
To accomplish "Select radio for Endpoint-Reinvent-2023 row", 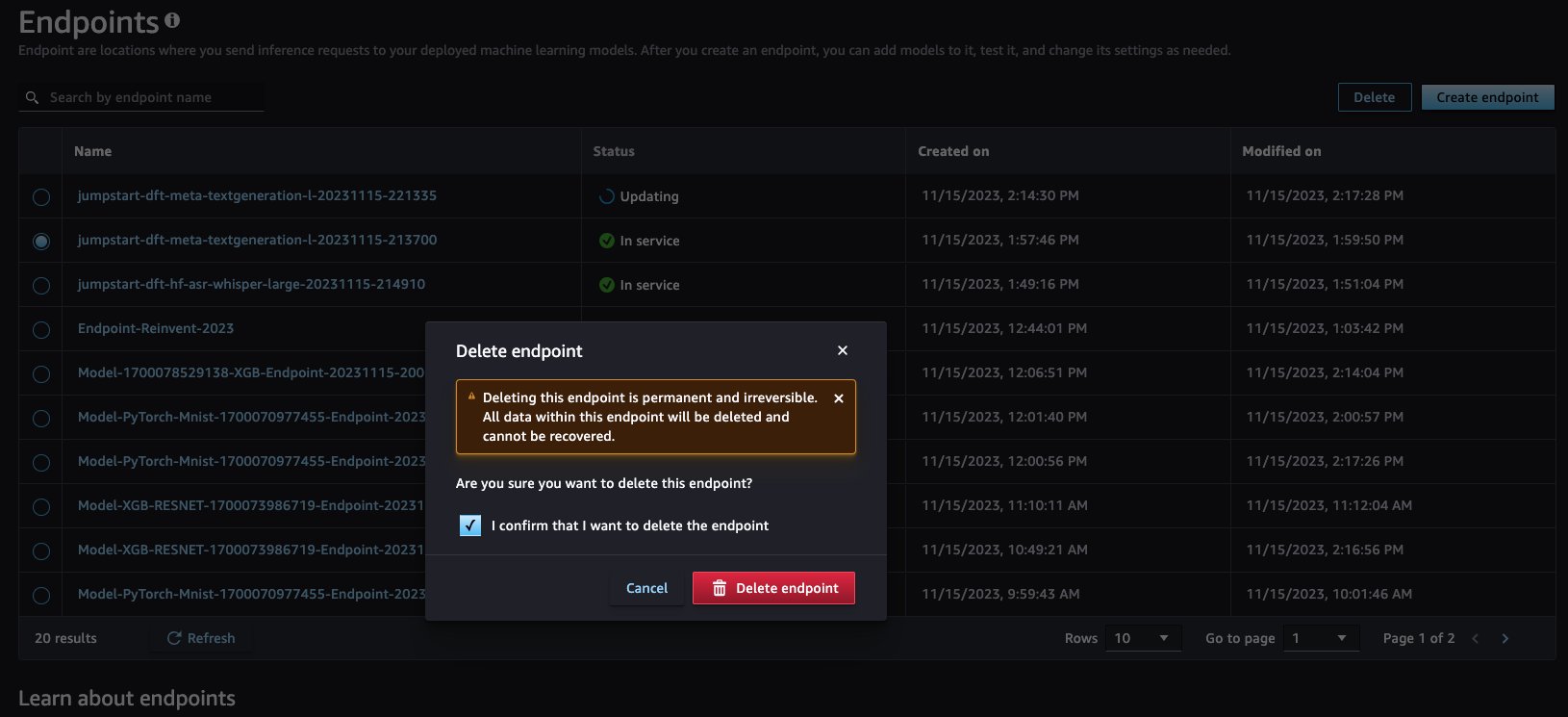I will 41,329.
